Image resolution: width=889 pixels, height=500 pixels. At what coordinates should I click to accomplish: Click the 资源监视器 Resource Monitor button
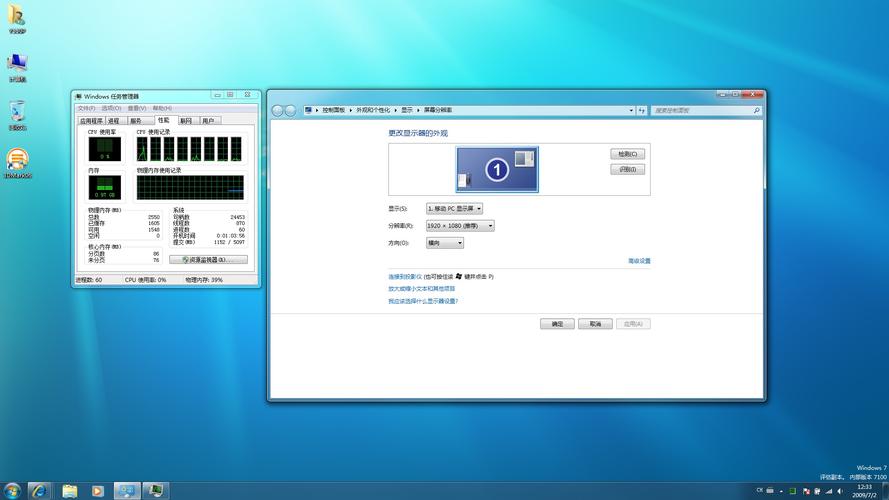click(208, 260)
